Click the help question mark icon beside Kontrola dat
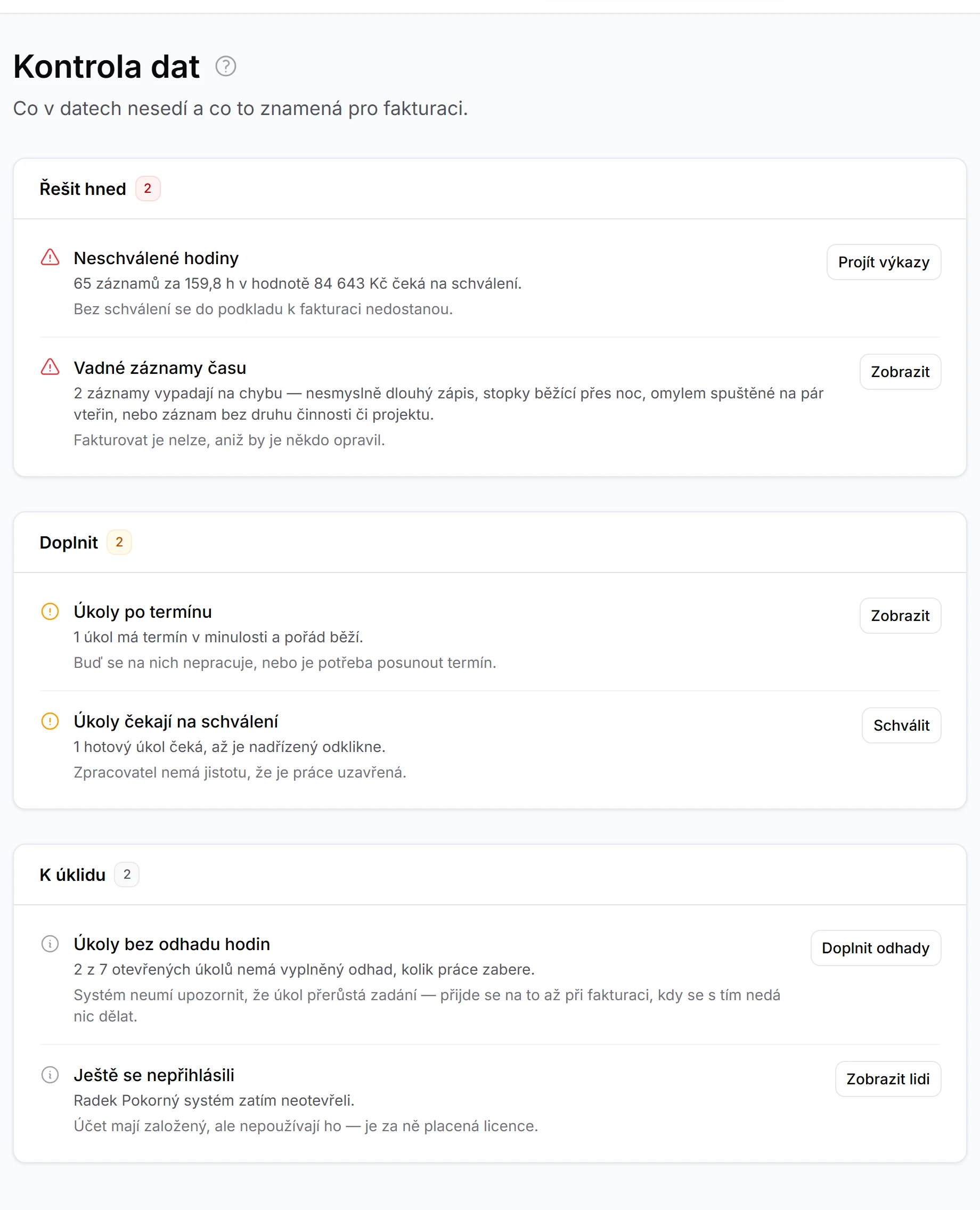 pos(225,67)
